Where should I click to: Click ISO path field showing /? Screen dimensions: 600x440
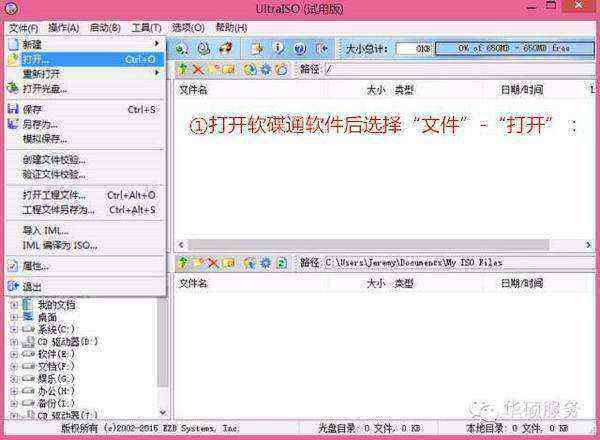458,69
